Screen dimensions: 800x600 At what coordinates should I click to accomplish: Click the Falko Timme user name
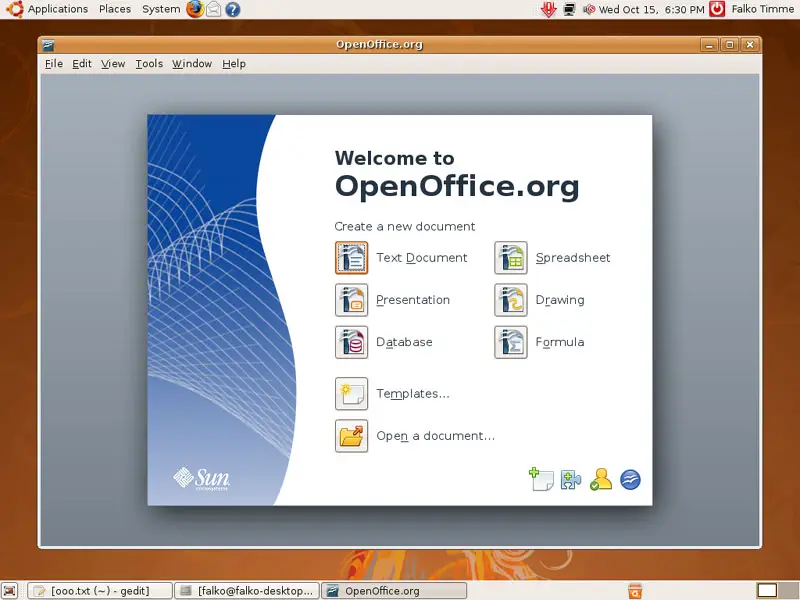pos(763,9)
